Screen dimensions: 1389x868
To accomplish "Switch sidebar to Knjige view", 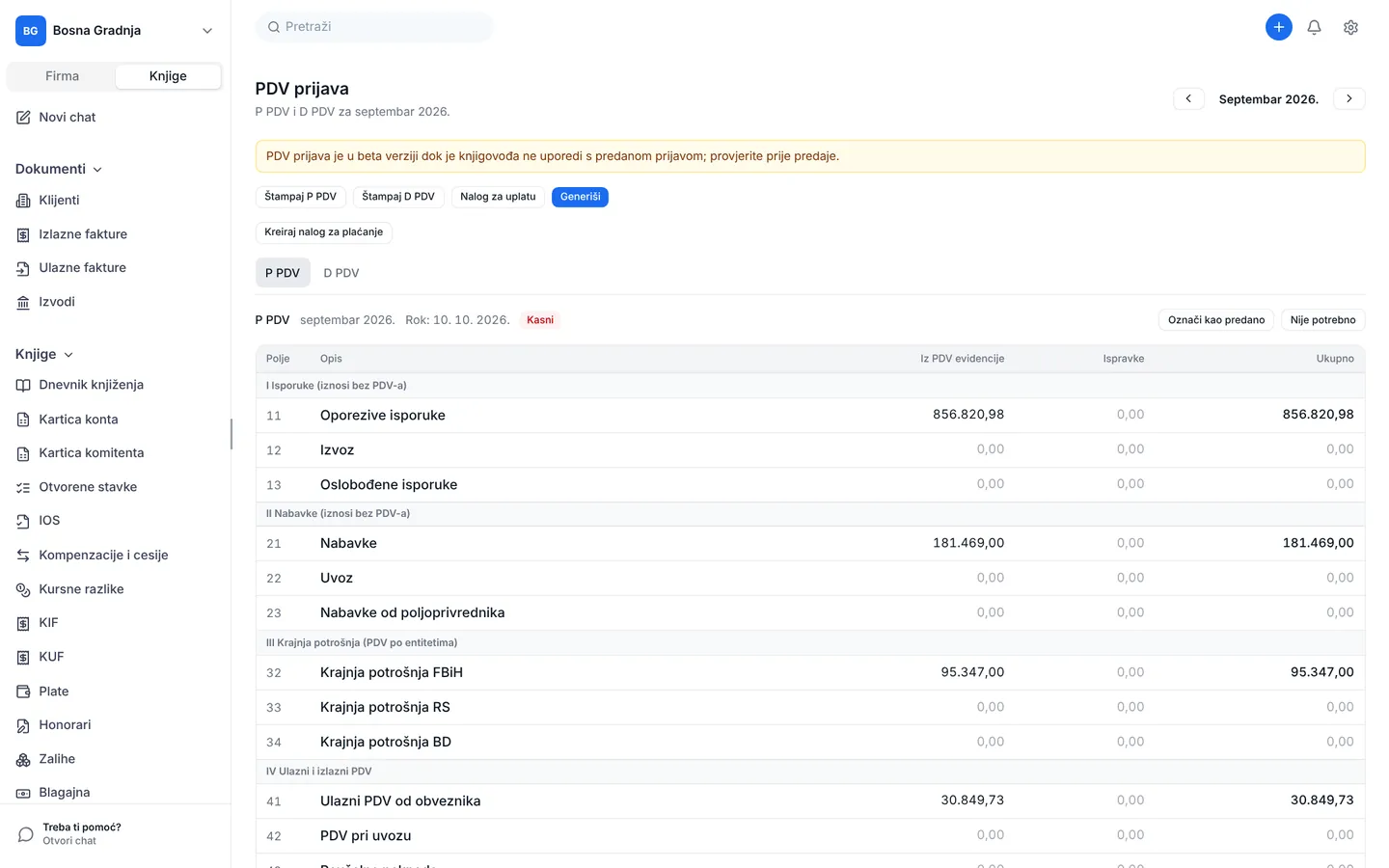I will tap(168, 76).
